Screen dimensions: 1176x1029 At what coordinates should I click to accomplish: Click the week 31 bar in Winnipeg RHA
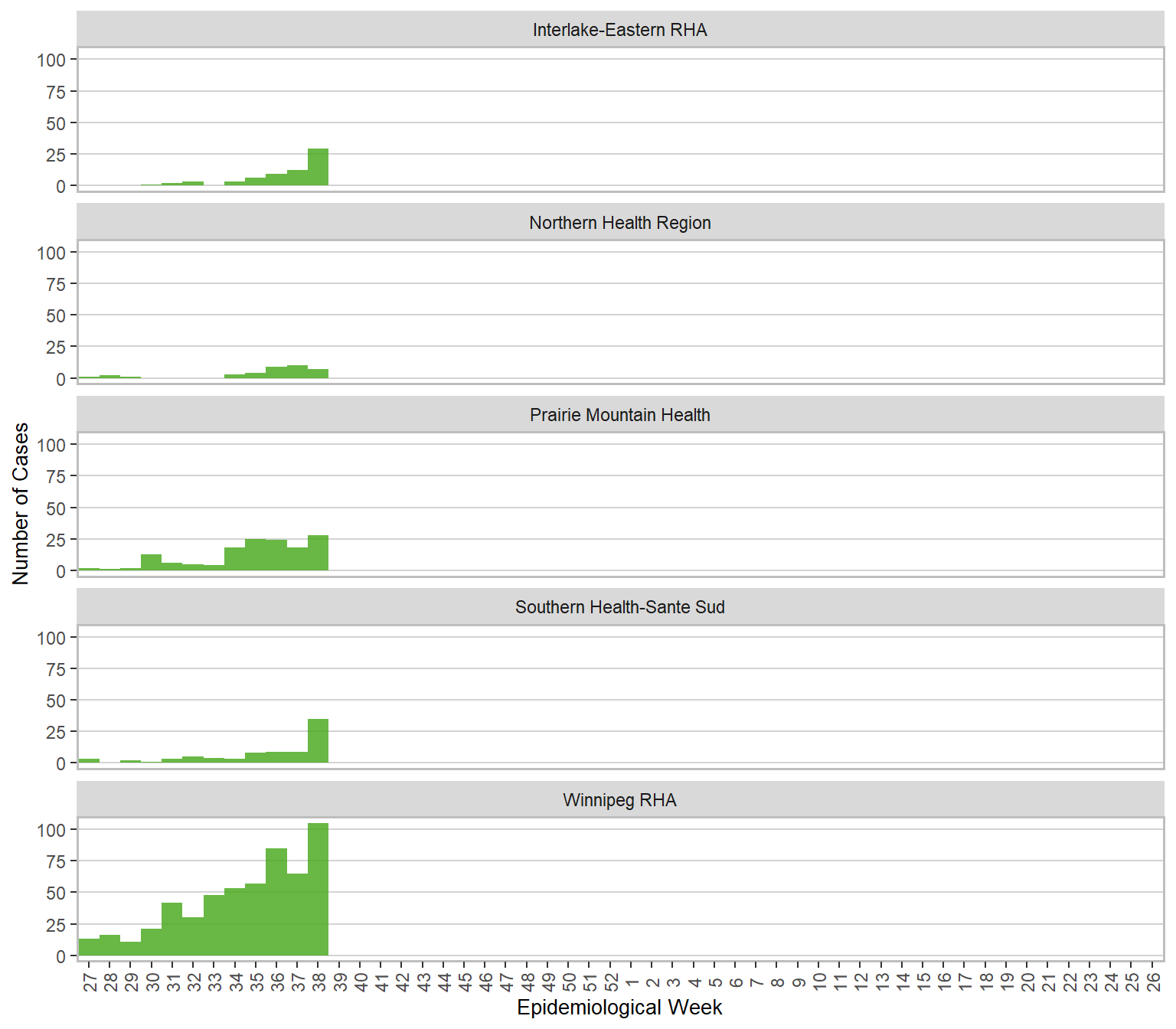[x=172, y=929]
